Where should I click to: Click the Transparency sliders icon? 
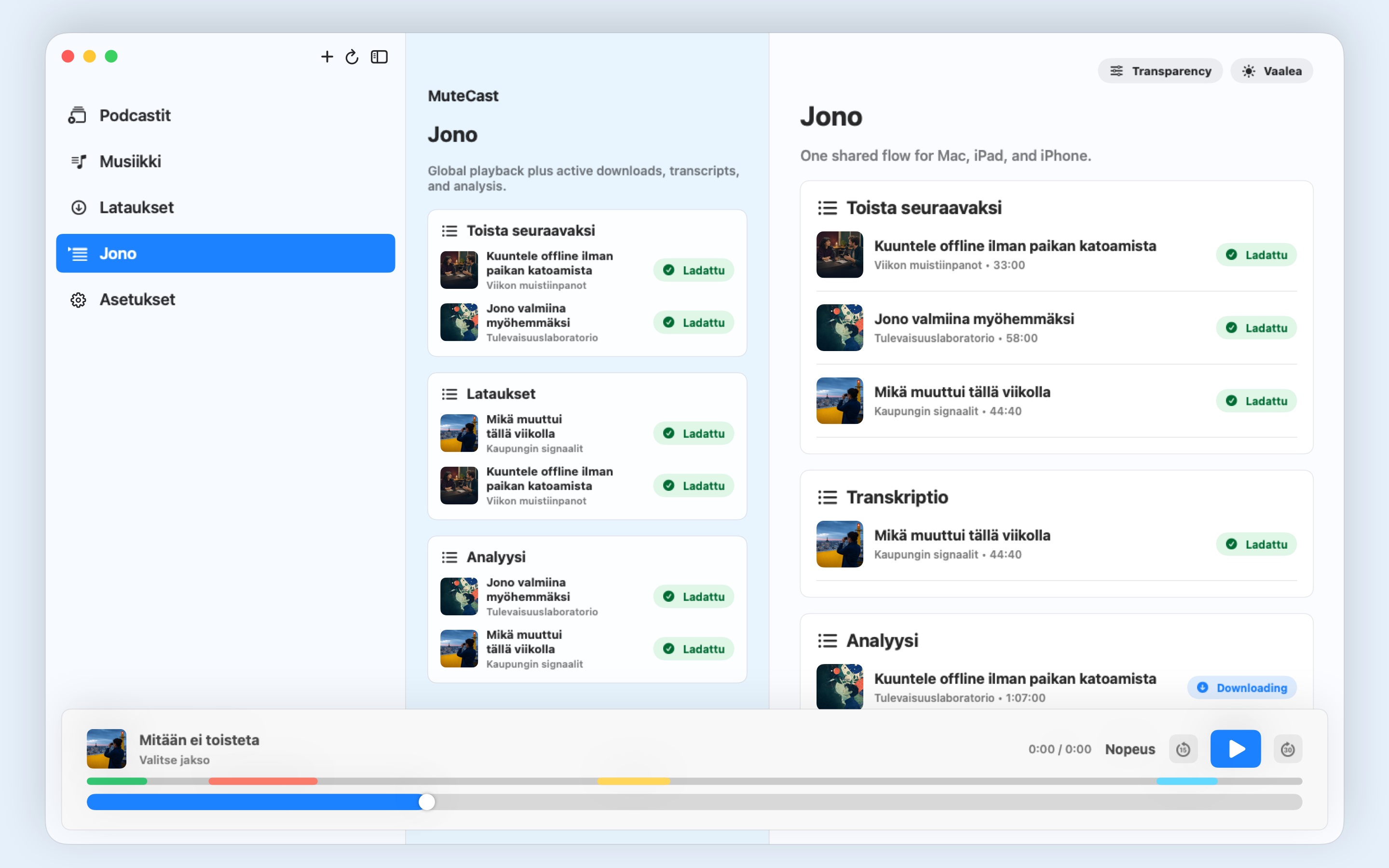(1117, 70)
